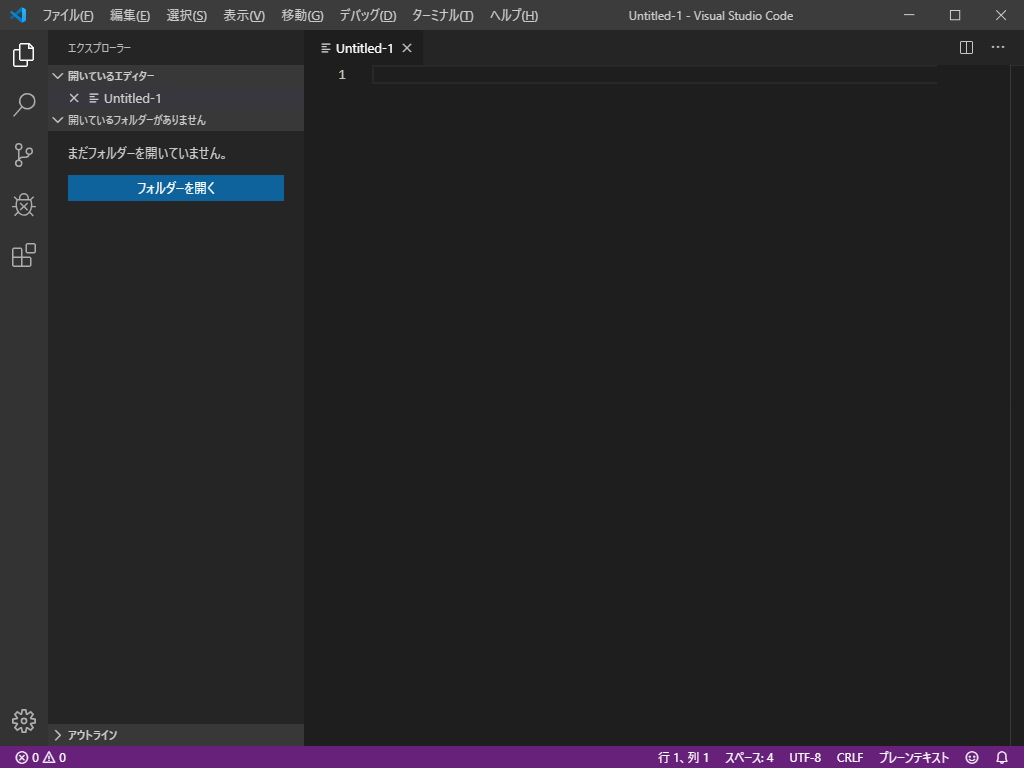Click the VS Code logo in title bar

[x=18, y=15]
